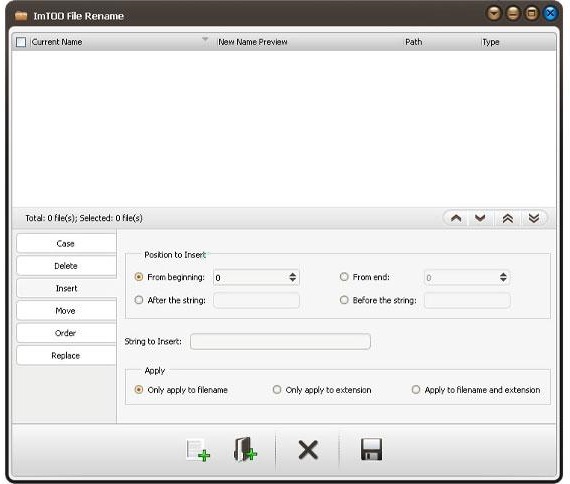Click the From end spinner arrows
The image size is (570, 484).
(503, 277)
